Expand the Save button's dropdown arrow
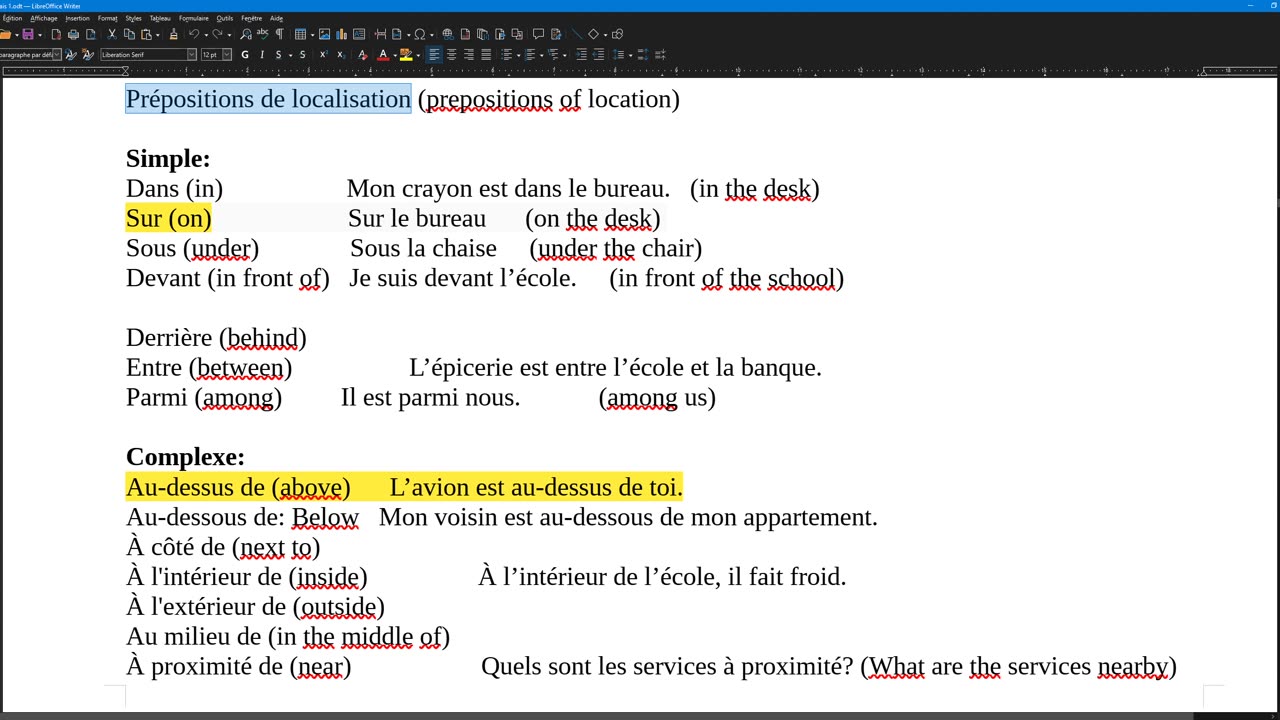The width and height of the screenshot is (1280, 720). click(x=39, y=34)
